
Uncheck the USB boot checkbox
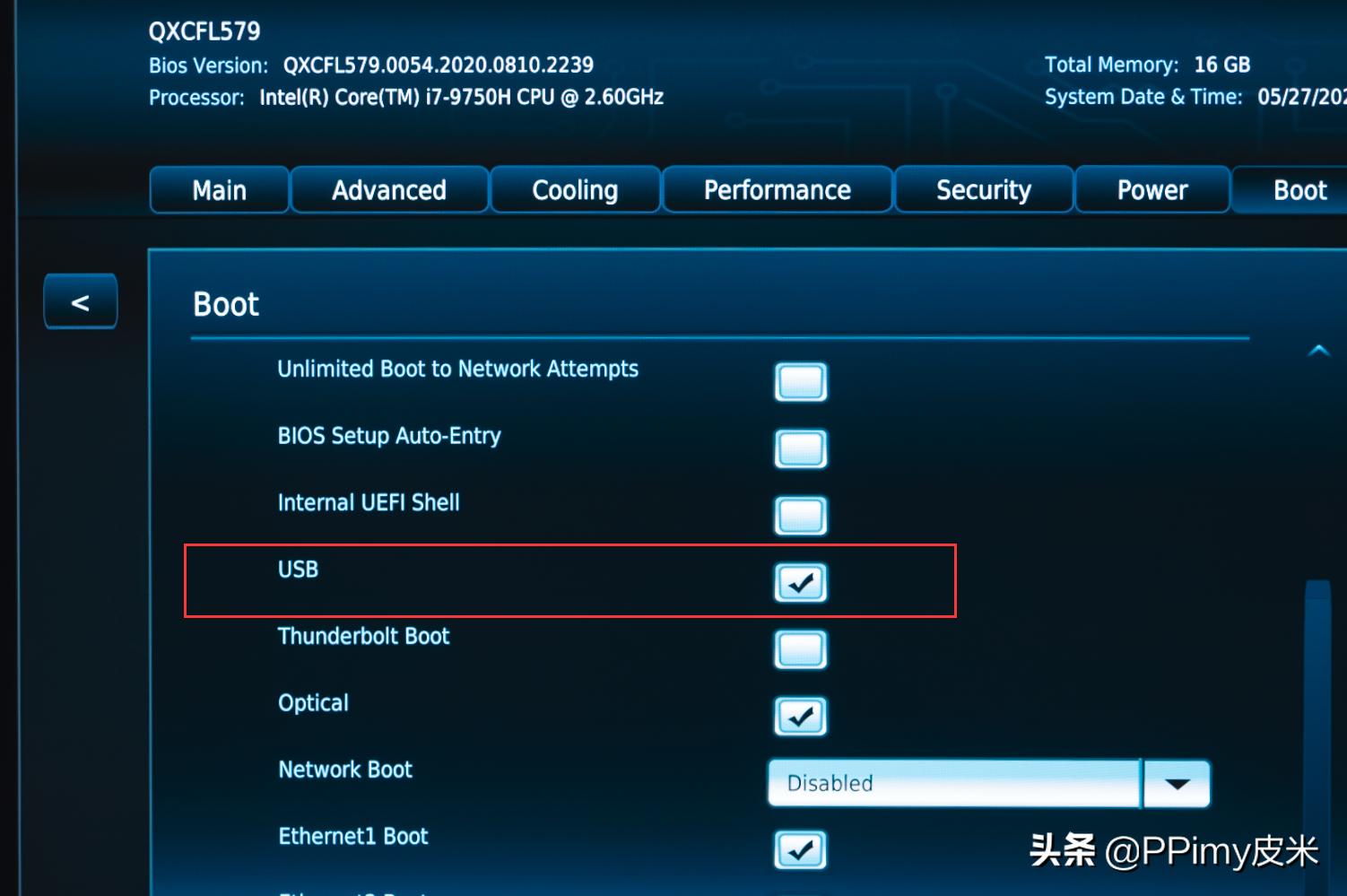(x=800, y=583)
